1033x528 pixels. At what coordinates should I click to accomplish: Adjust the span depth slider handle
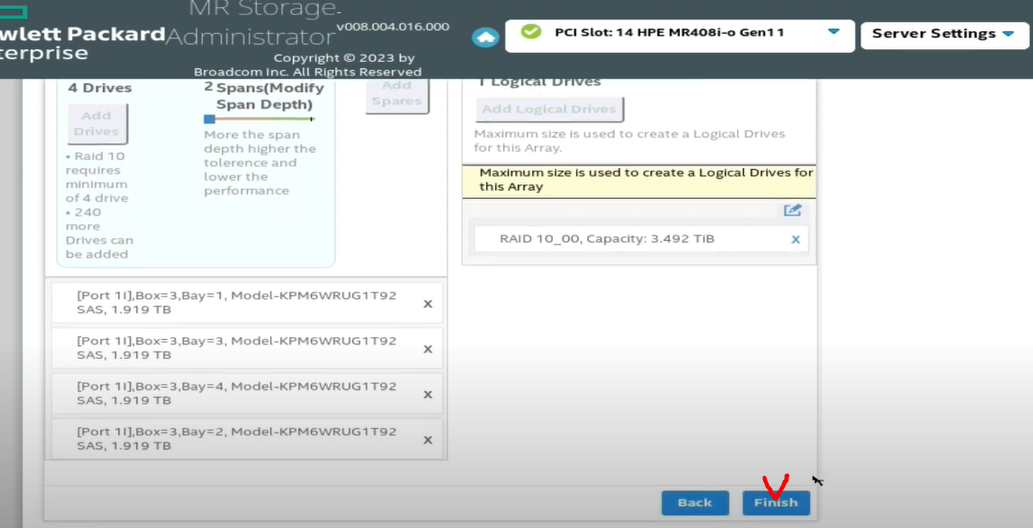[x=209, y=119]
